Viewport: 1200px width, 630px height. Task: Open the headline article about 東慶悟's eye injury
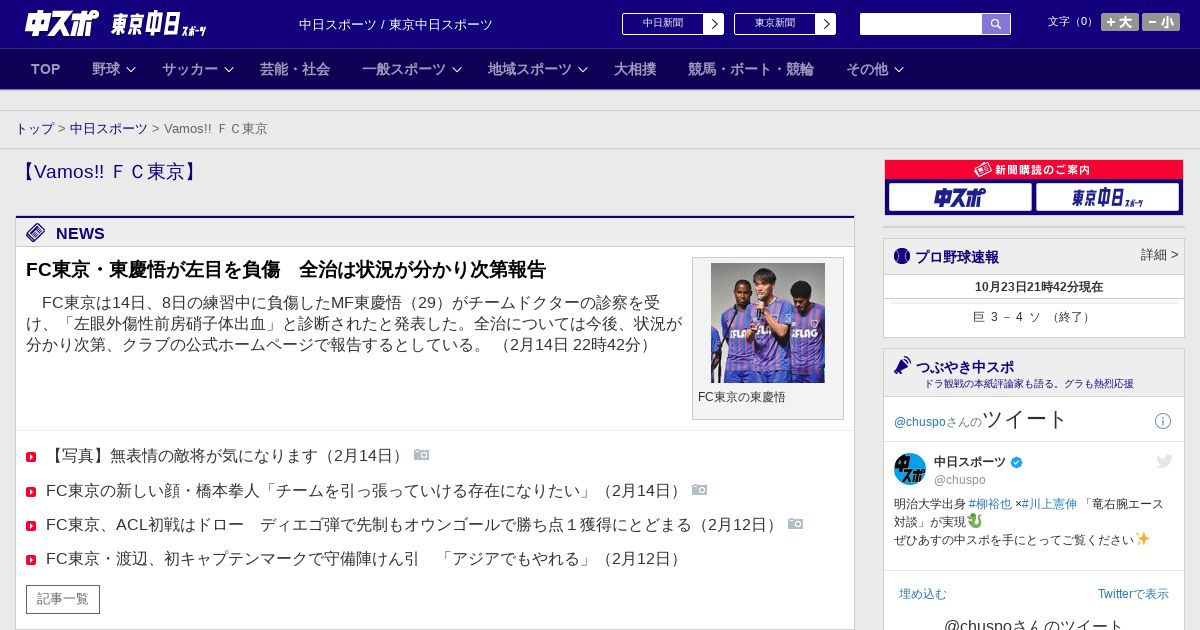coord(286,270)
